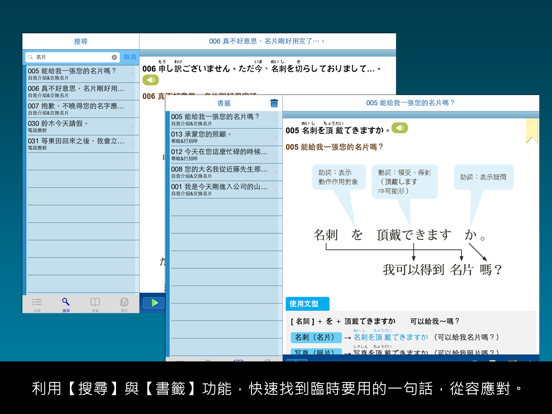Tap chevron on row 030 鈴木今天請假
Viewport: 552px width, 414px height.
click(x=132, y=126)
